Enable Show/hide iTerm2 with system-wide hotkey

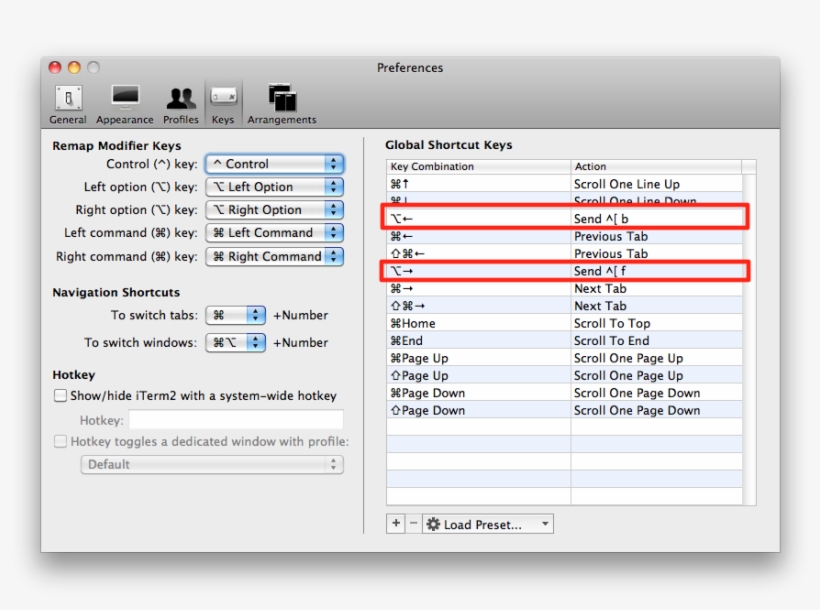(61, 396)
